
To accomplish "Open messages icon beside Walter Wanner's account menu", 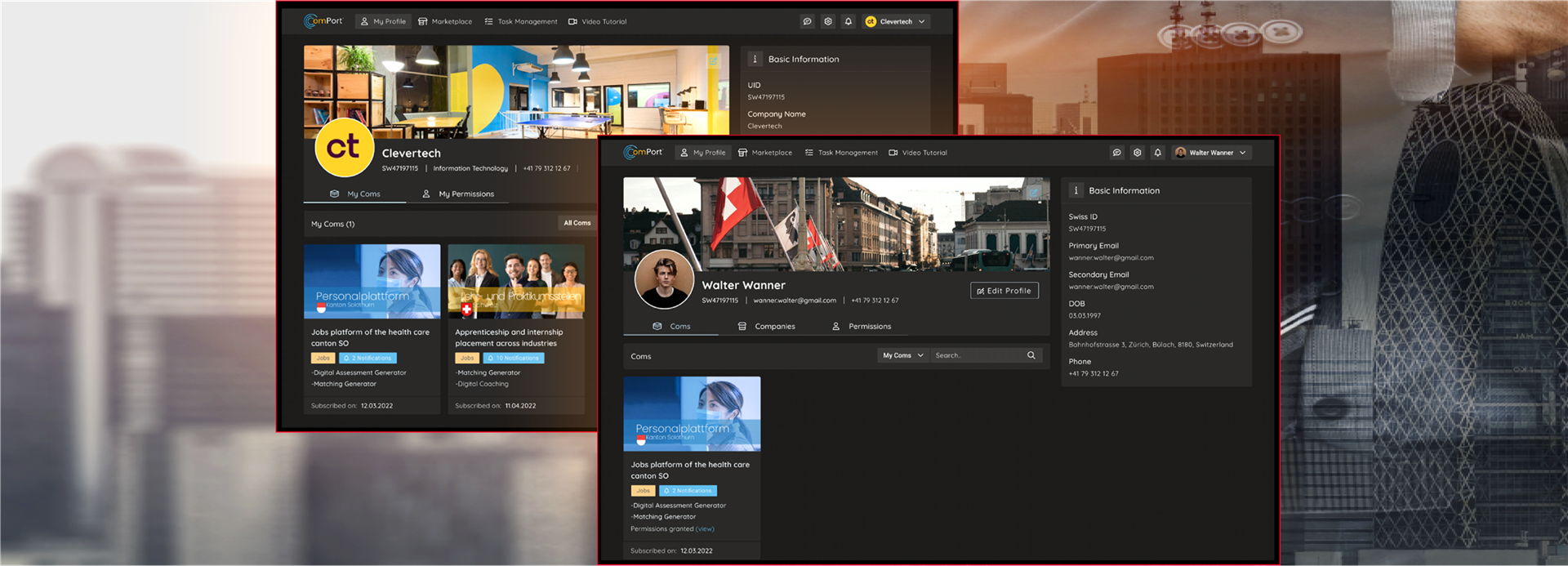I will click(1116, 153).
